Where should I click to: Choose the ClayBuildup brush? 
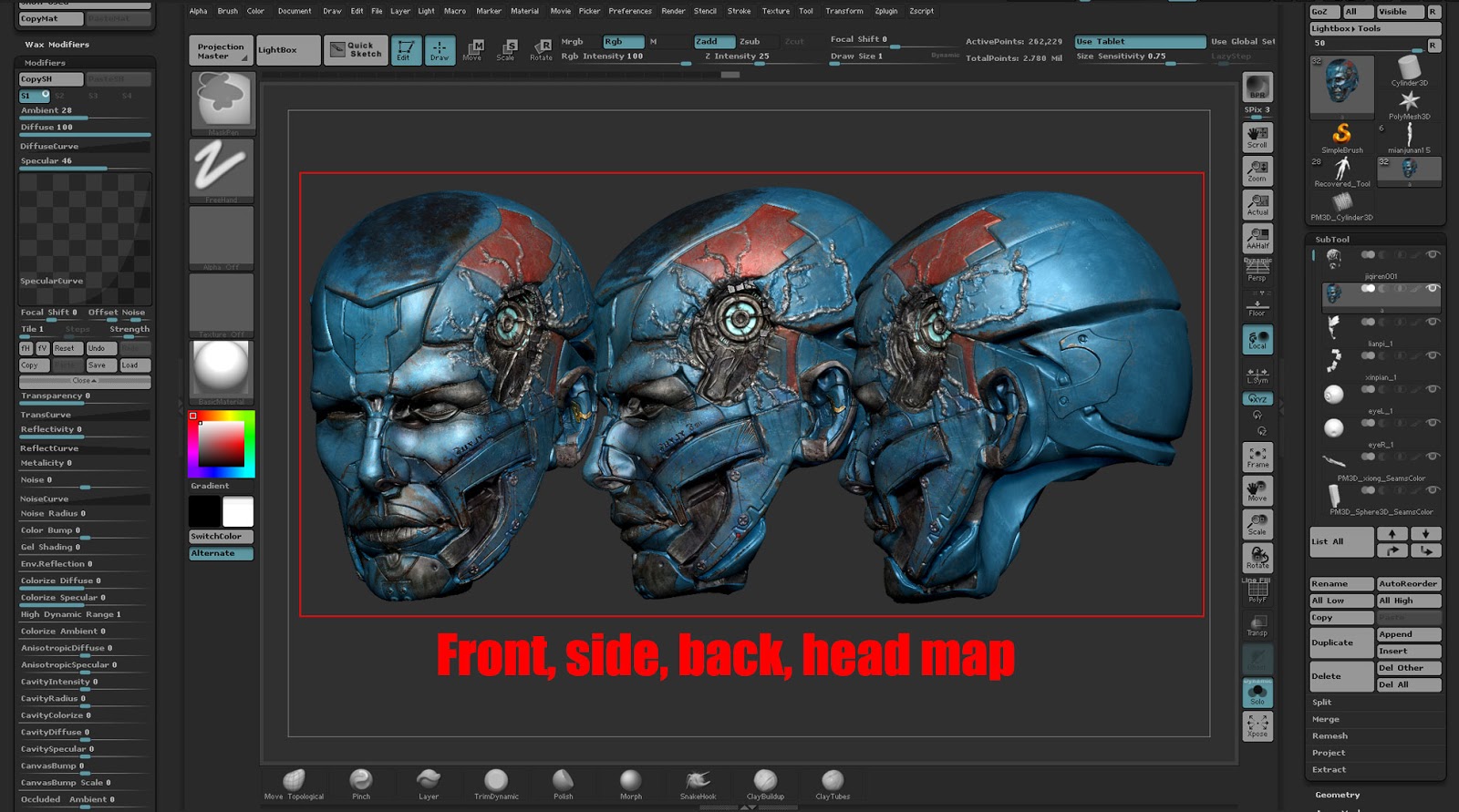pyautogui.click(x=765, y=782)
